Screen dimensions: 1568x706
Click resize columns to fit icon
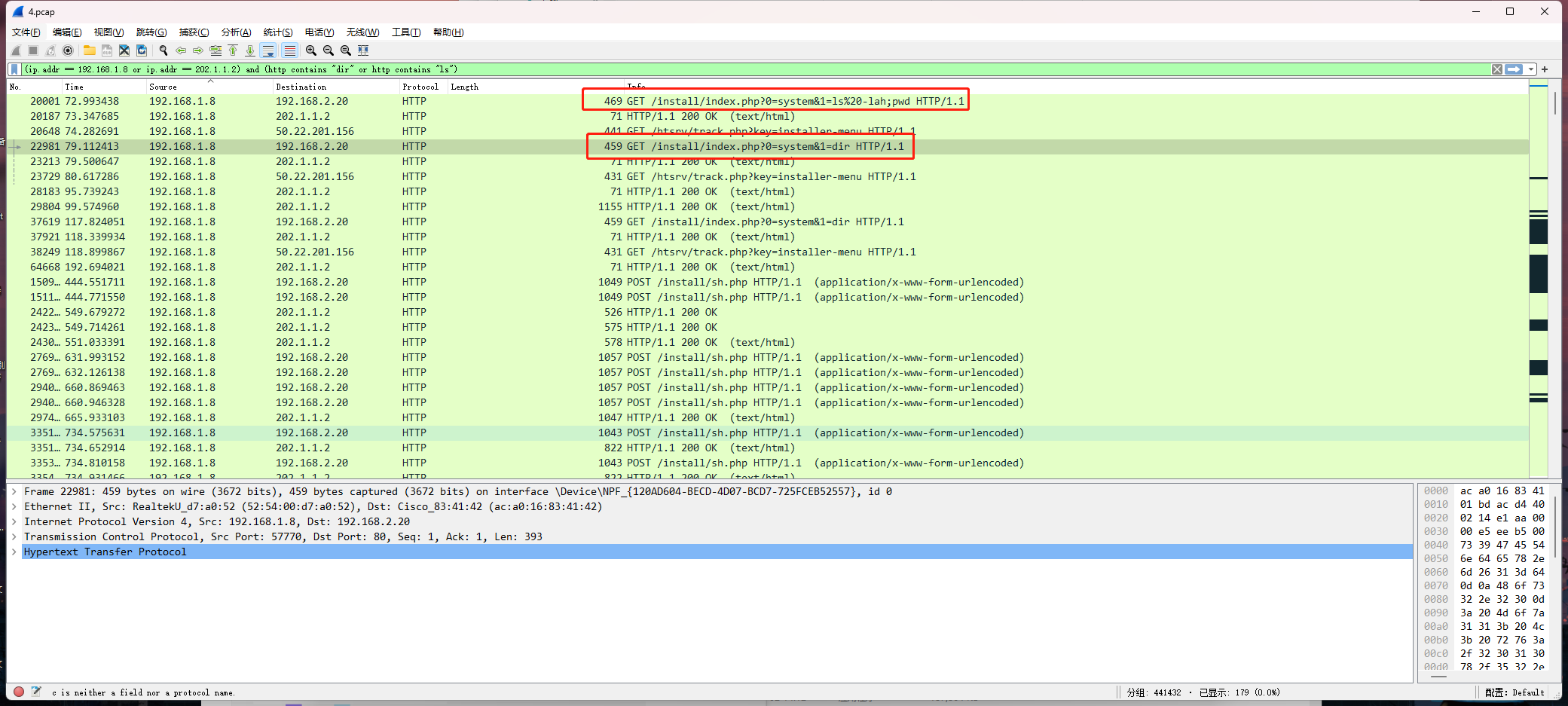coord(363,50)
